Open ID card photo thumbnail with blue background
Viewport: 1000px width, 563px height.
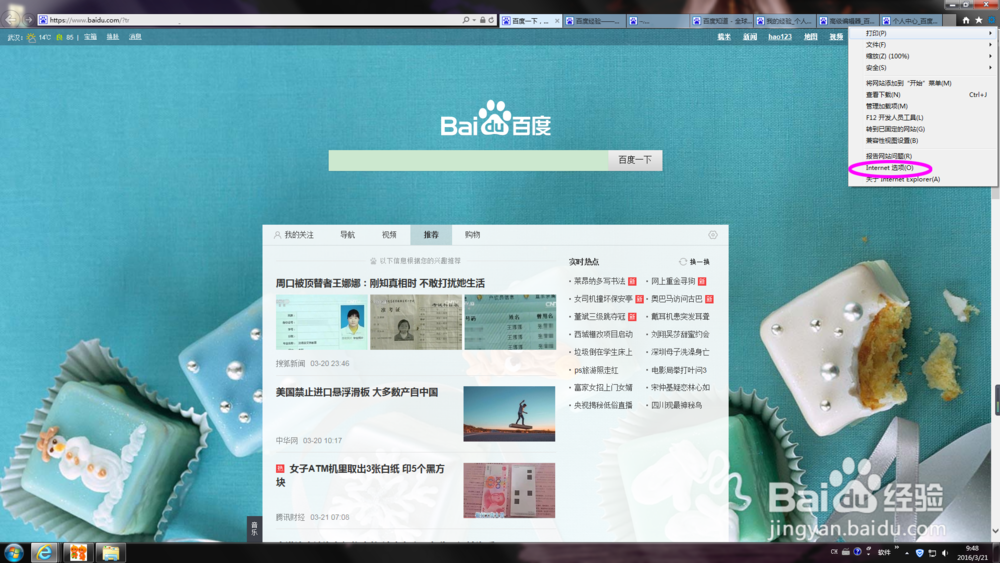click(x=321, y=322)
